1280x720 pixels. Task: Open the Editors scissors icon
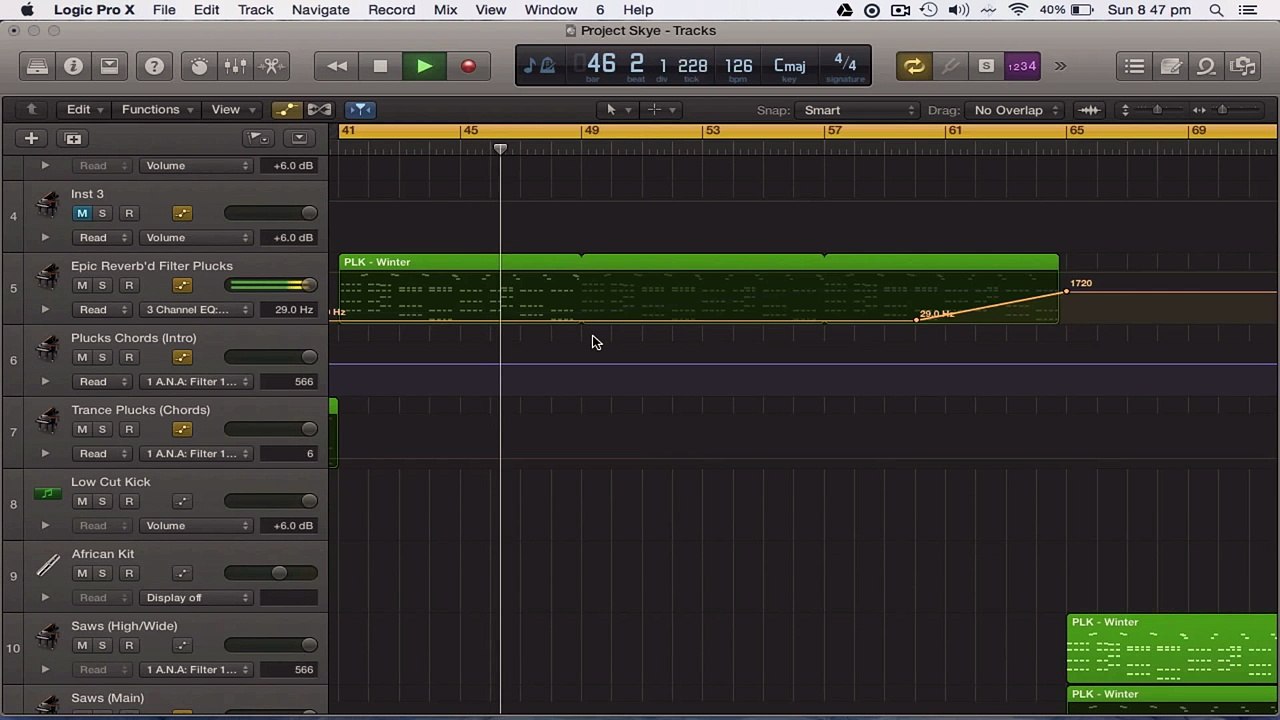click(271, 66)
